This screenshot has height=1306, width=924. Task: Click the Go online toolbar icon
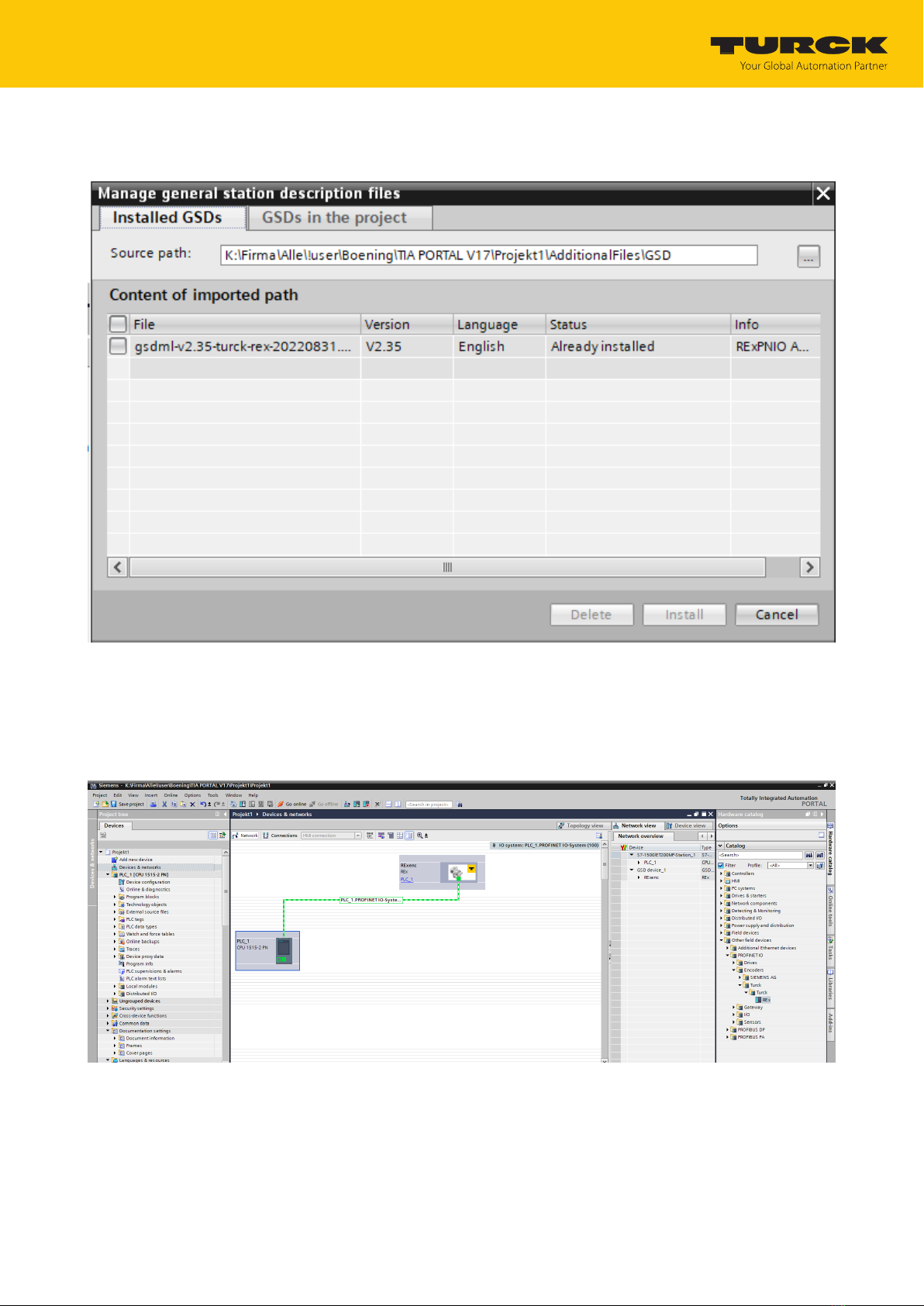[x=291, y=805]
